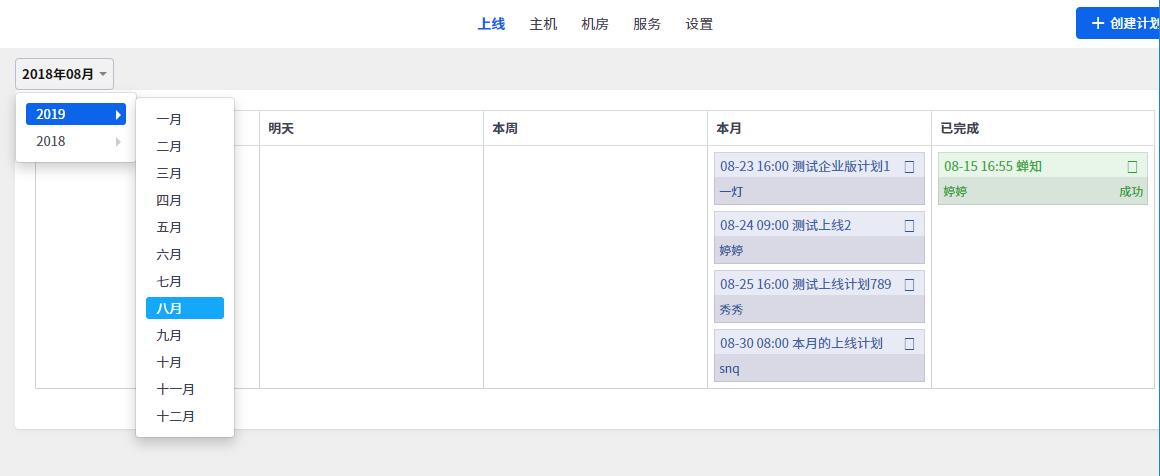Click the 上线 navigation tab
Screen dimensions: 1160x476
click(491, 24)
